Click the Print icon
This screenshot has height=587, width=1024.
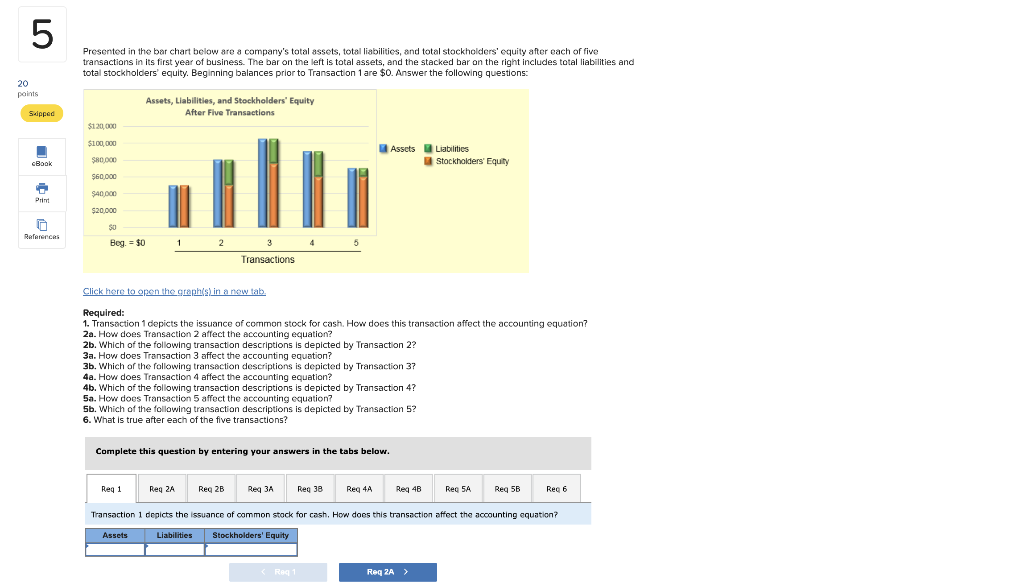pyautogui.click(x=41, y=193)
